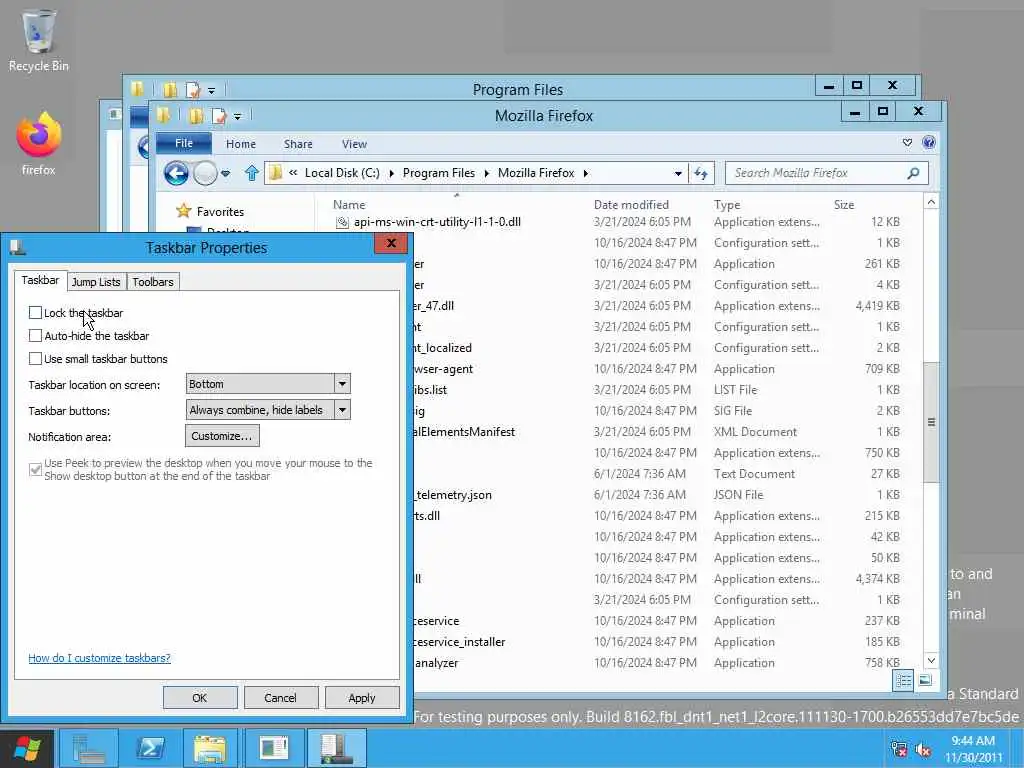Go up one folder level with the Up arrow
This screenshot has width=1024, height=768.
tap(251, 173)
